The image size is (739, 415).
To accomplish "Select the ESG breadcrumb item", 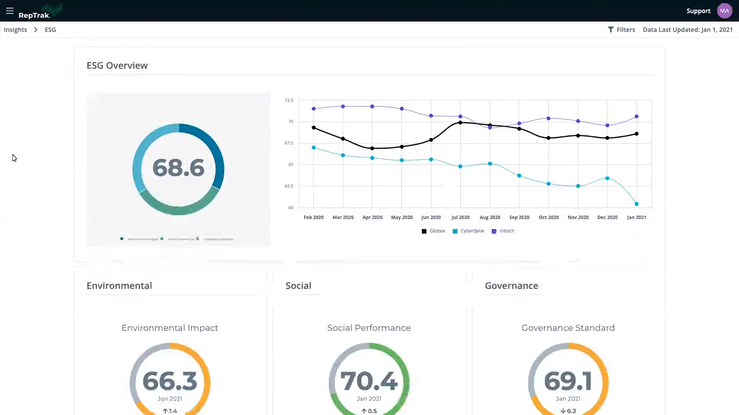I will [50, 29].
